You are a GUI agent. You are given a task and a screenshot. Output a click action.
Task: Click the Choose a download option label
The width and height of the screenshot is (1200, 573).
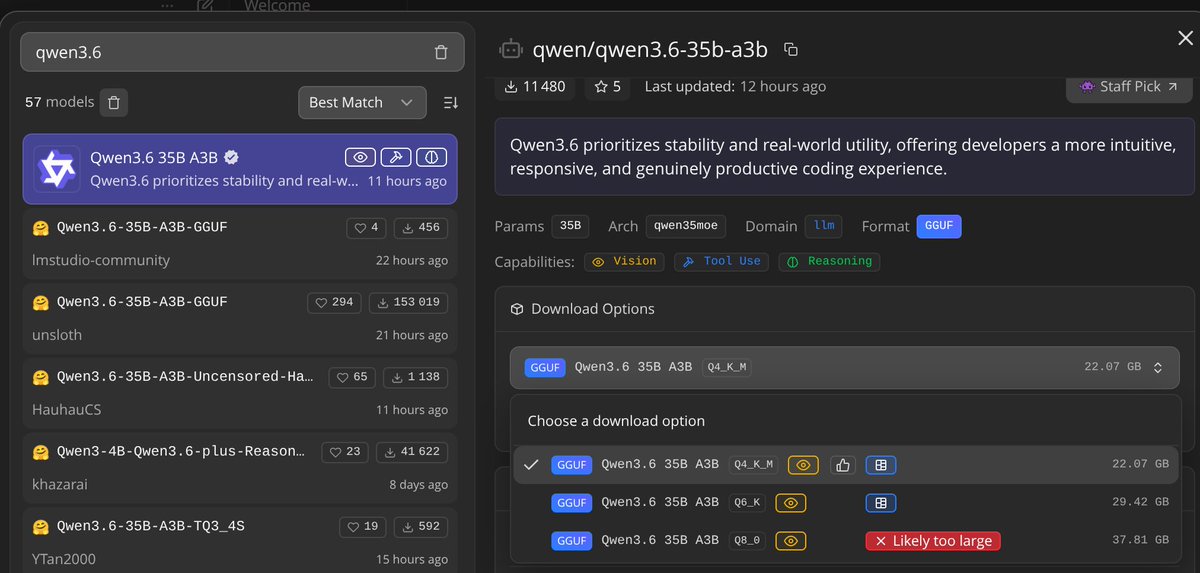click(616, 421)
